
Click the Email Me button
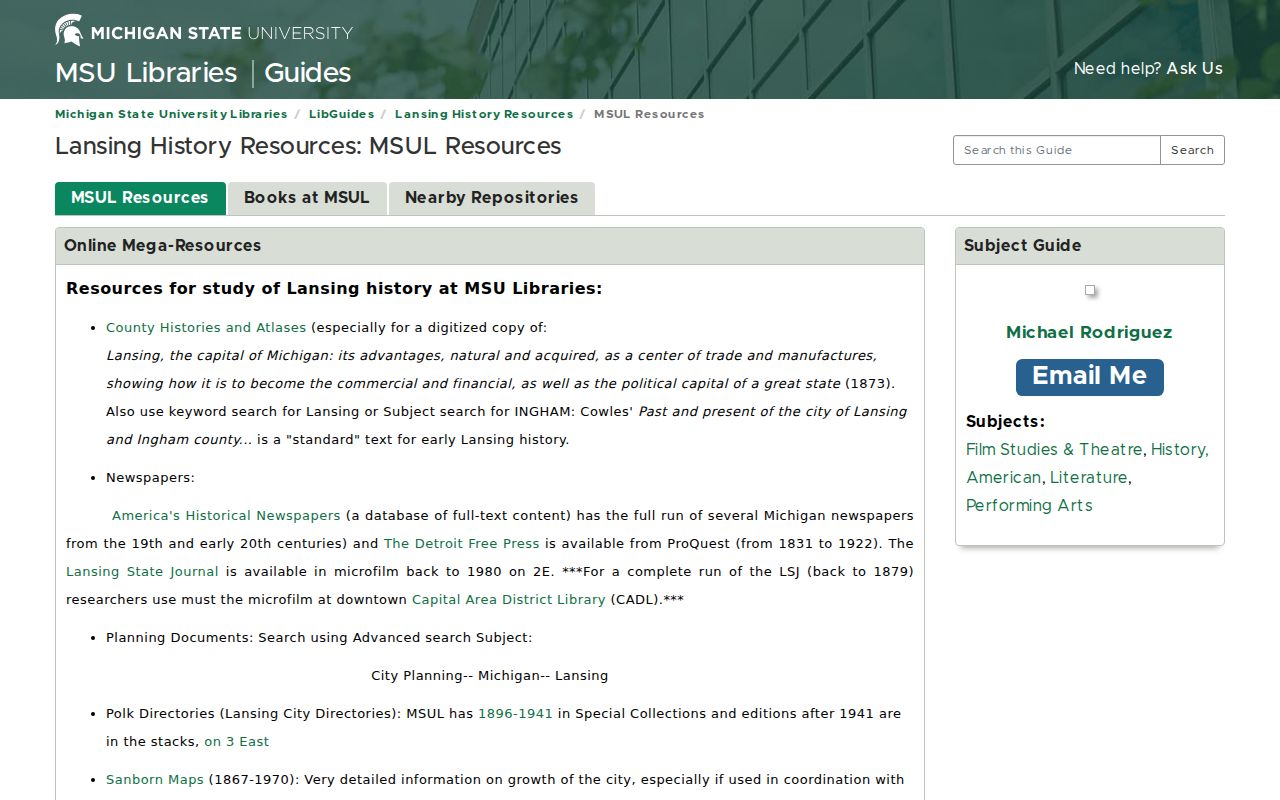[x=1090, y=377]
